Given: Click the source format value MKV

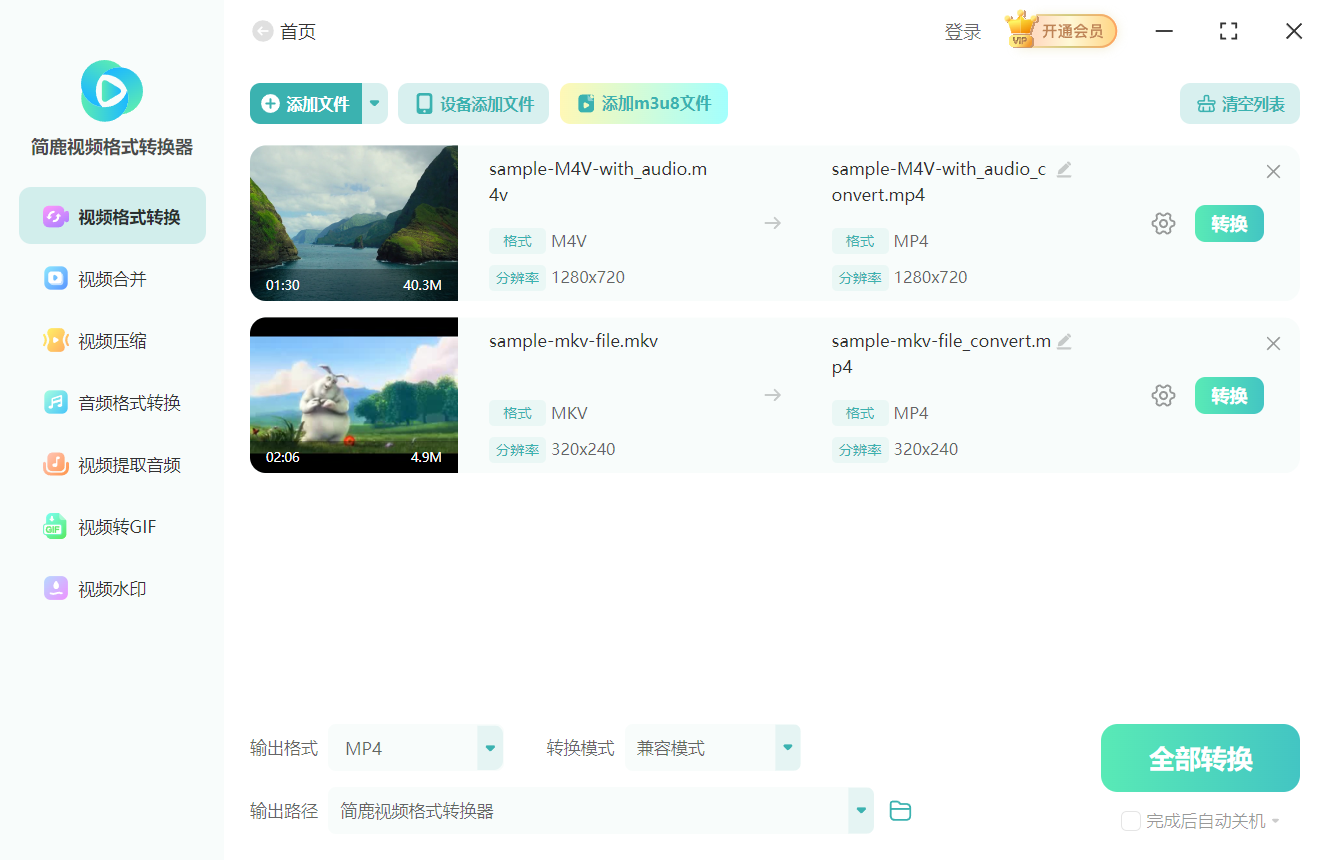Looking at the screenshot, I should (569, 413).
